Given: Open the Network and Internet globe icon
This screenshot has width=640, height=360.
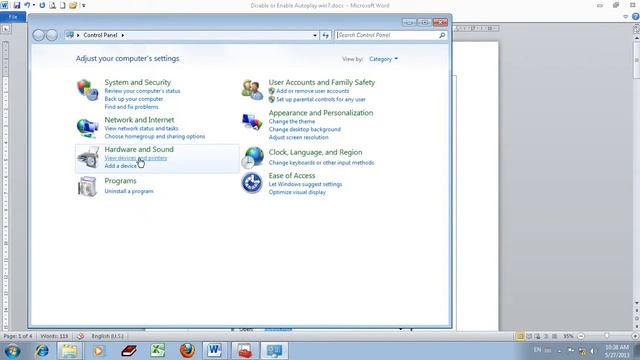Looking at the screenshot, I should 87,128.
